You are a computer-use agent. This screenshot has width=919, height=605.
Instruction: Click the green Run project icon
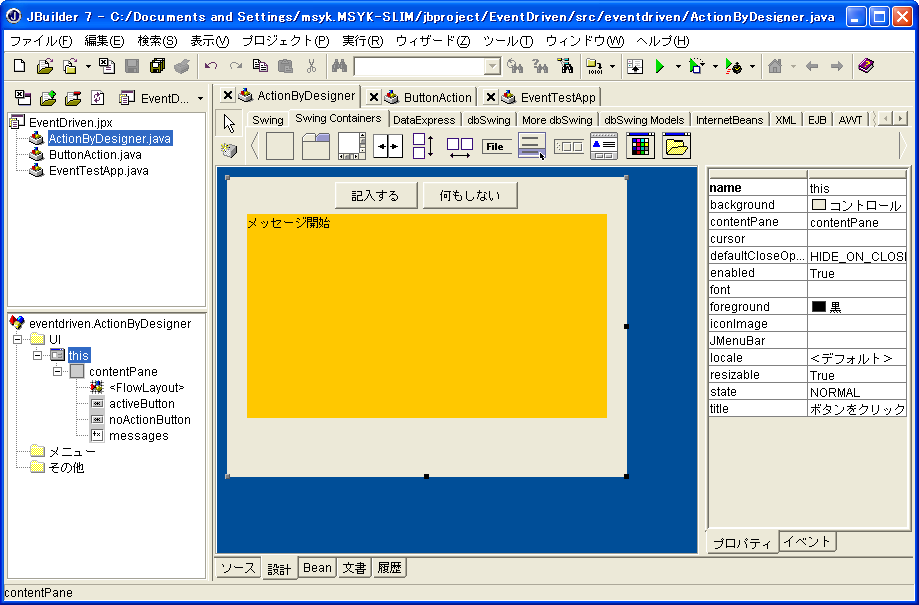[659, 67]
